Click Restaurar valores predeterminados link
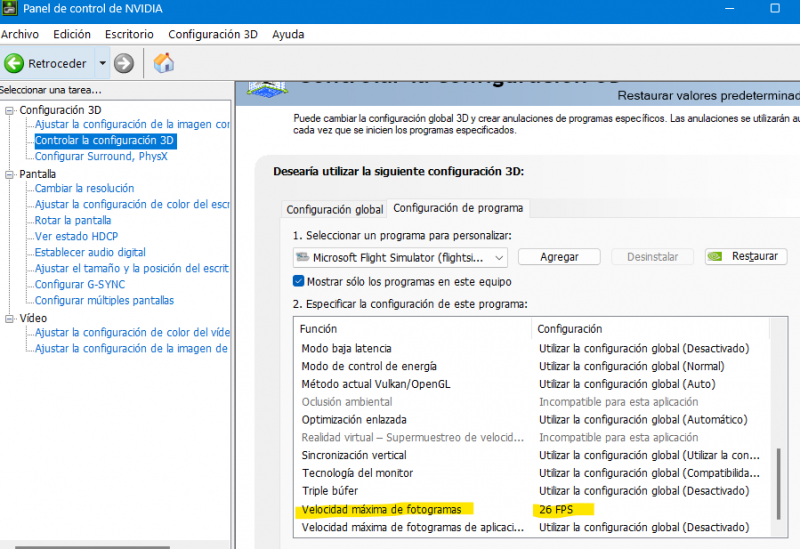This screenshot has width=800, height=549. click(x=708, y=95)
